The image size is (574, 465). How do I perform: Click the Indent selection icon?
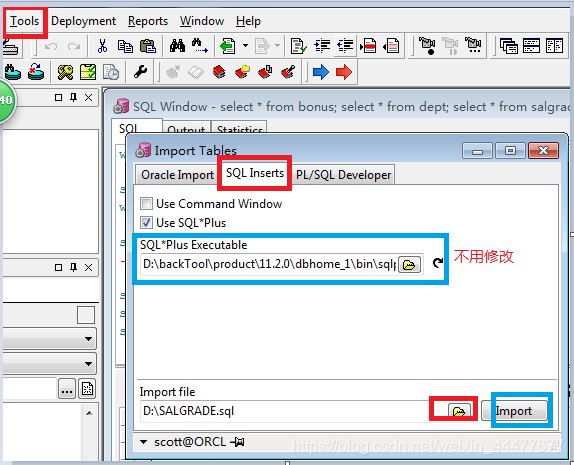pos(322,46)
